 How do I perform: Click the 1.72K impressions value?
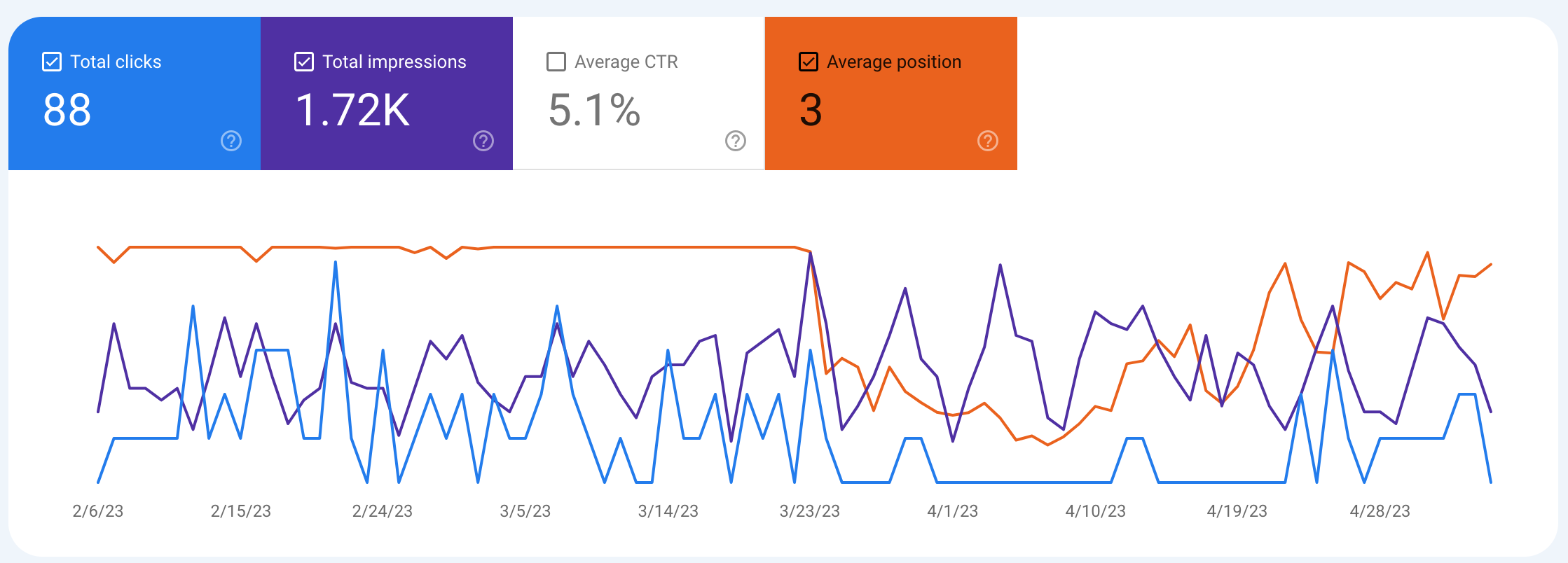(x=352, y=110)
